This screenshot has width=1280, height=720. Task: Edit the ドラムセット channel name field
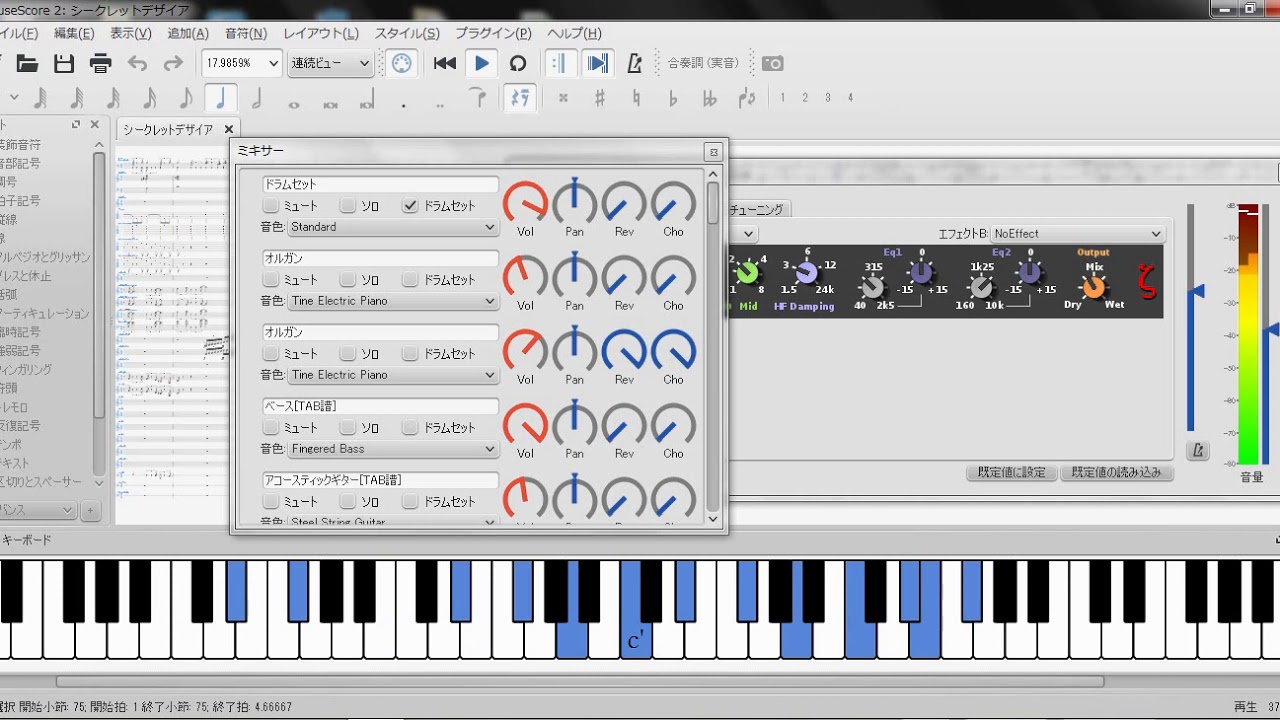click(x=380, y=184)
